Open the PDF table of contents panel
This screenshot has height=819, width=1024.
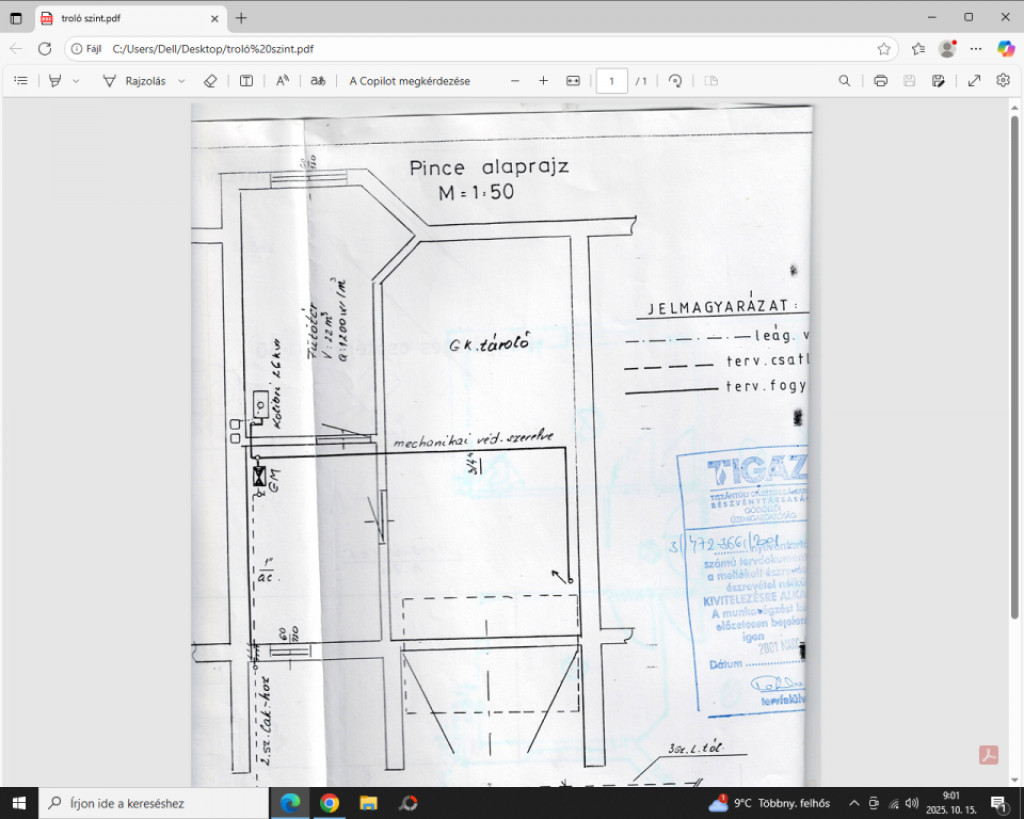(21, 81)
